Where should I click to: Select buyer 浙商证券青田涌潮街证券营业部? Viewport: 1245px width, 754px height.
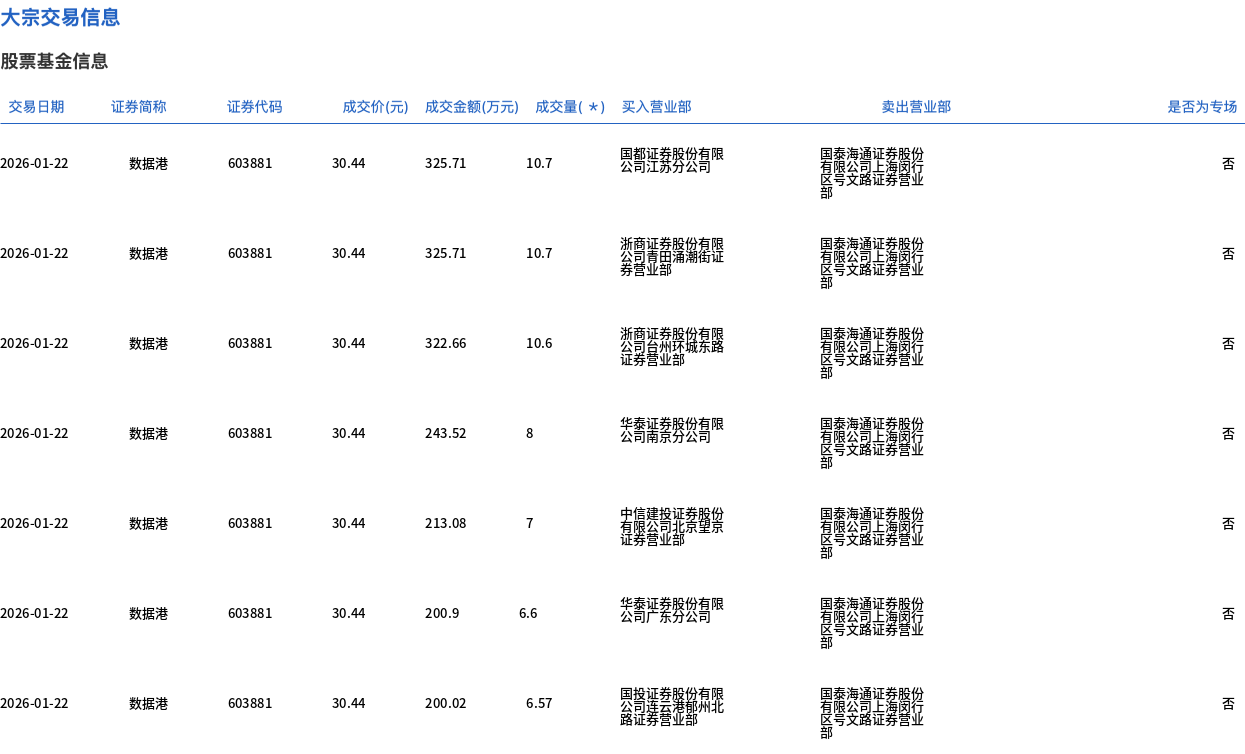pyautogui.click(x=672, y=257)
